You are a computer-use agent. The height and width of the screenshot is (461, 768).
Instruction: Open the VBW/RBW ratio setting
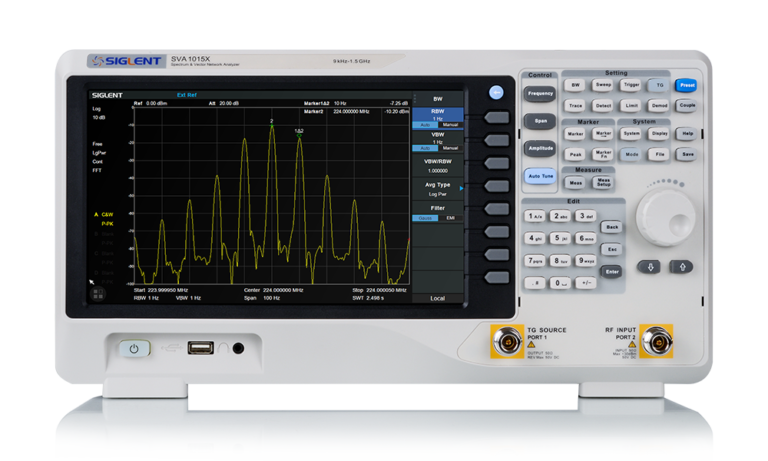click(x=438, y=166)
